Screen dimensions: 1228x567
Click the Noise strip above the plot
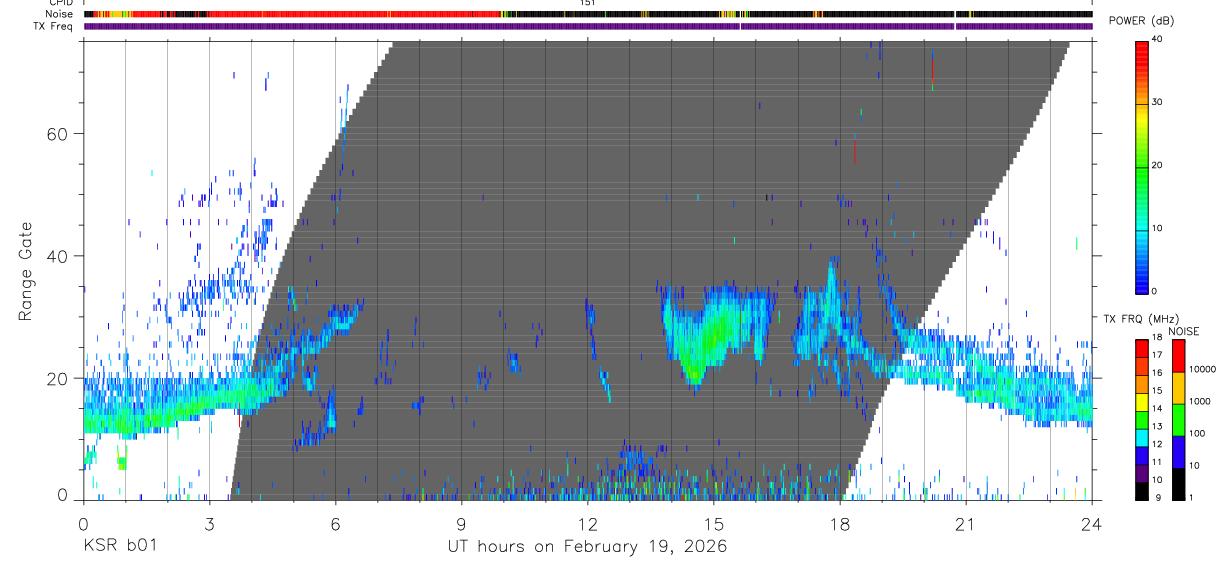tap(588, 14)
